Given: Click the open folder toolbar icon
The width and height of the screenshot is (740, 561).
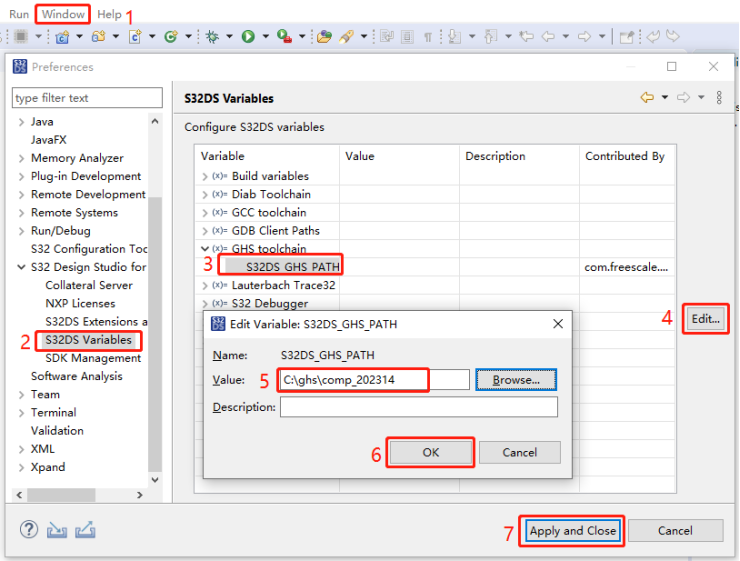Looking at the screenshot, I should tap(323, 37).
